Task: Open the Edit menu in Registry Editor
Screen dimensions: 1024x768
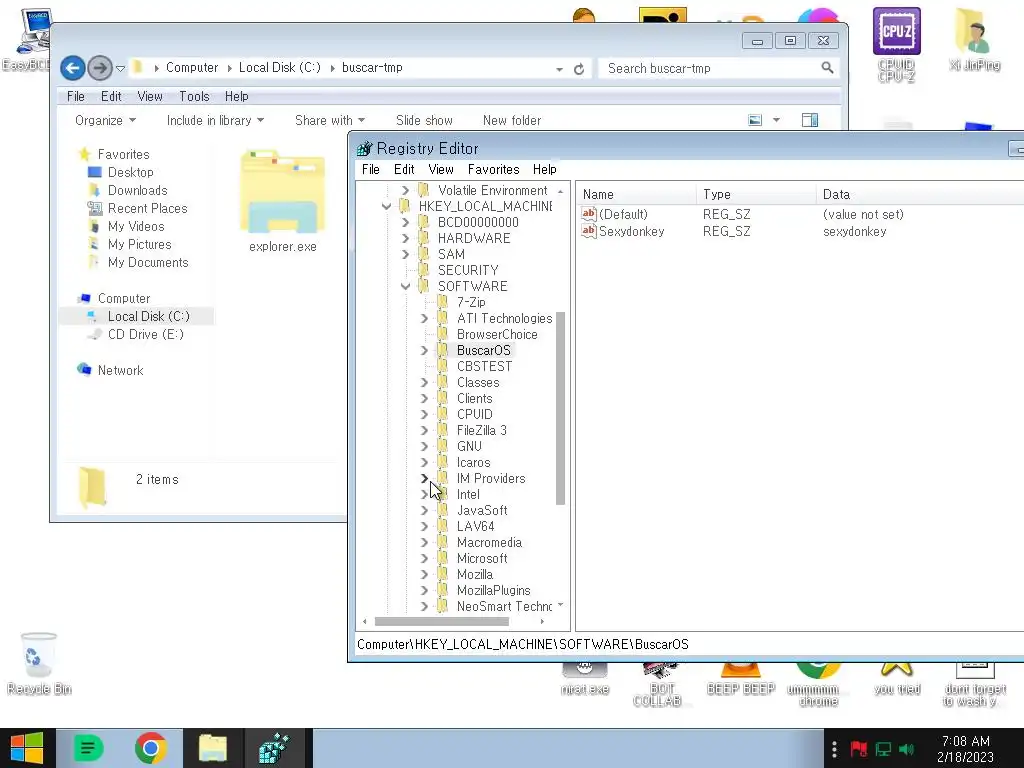Action: tap(404, 170)
